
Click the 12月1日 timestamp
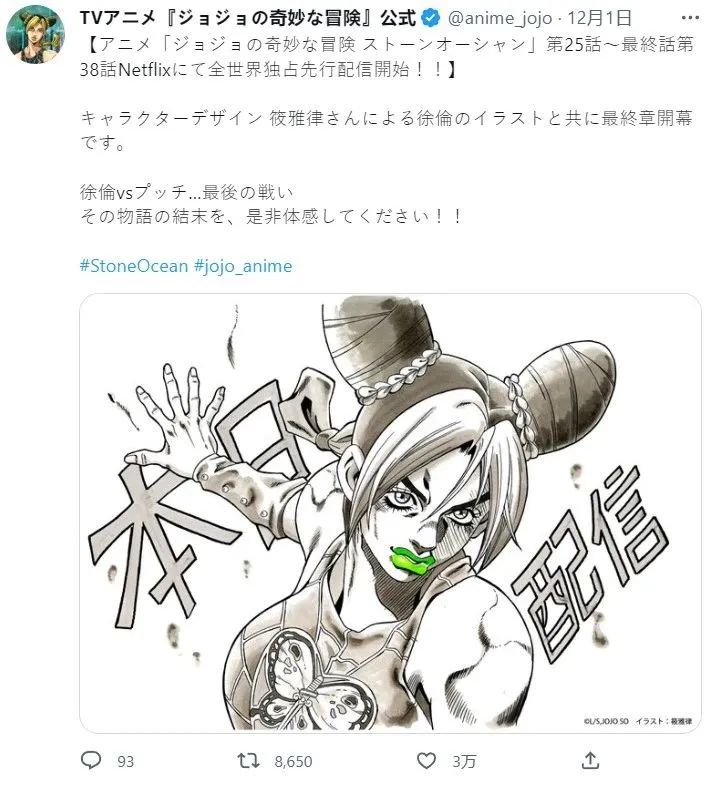pos(600,19)
